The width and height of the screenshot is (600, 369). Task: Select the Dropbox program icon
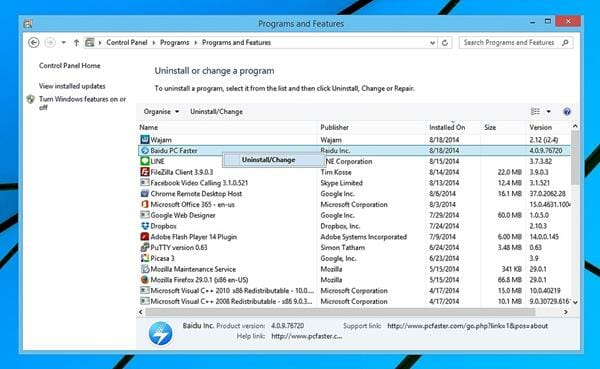click(145, 226)
